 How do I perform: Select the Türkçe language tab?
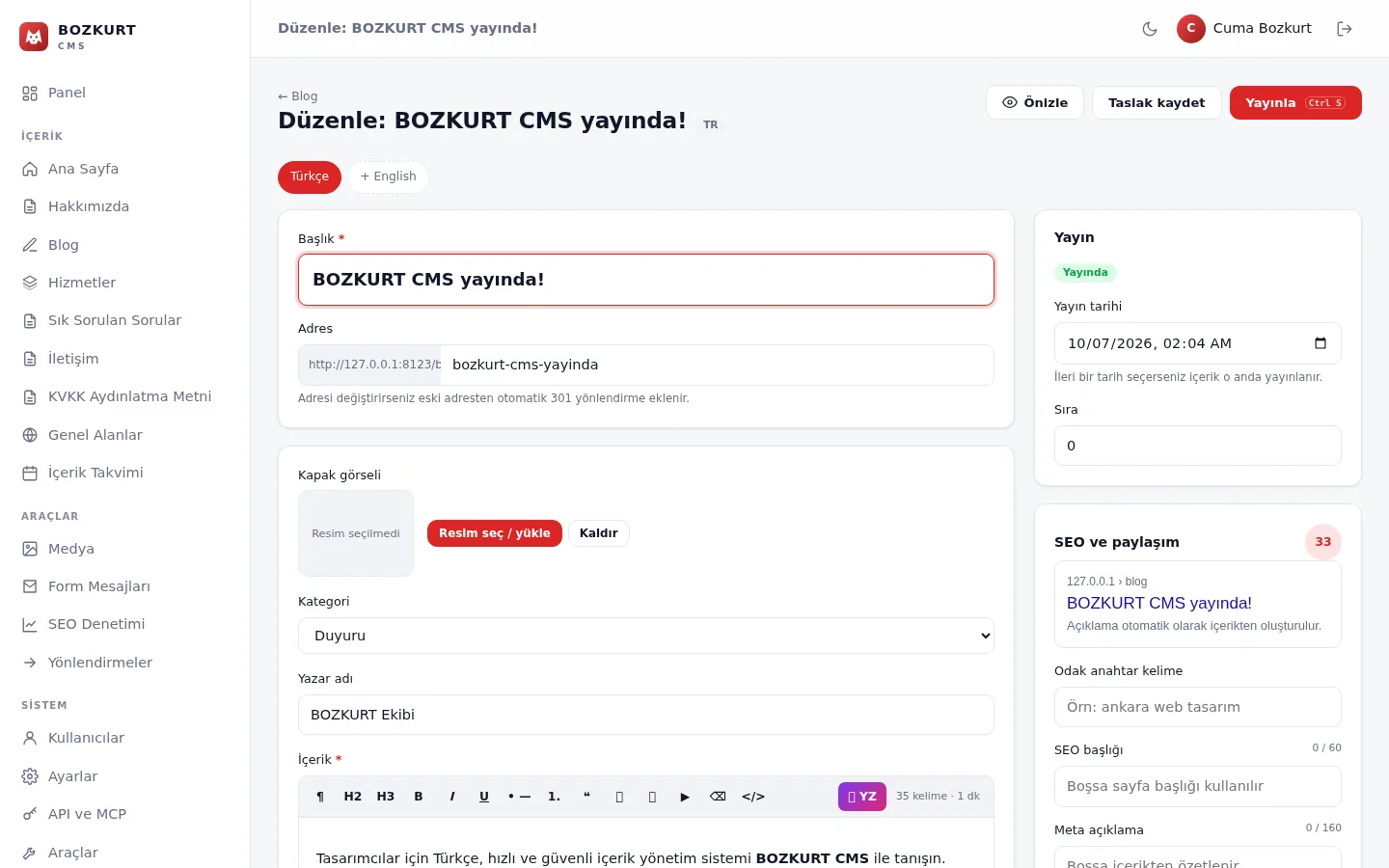(310, 177)
